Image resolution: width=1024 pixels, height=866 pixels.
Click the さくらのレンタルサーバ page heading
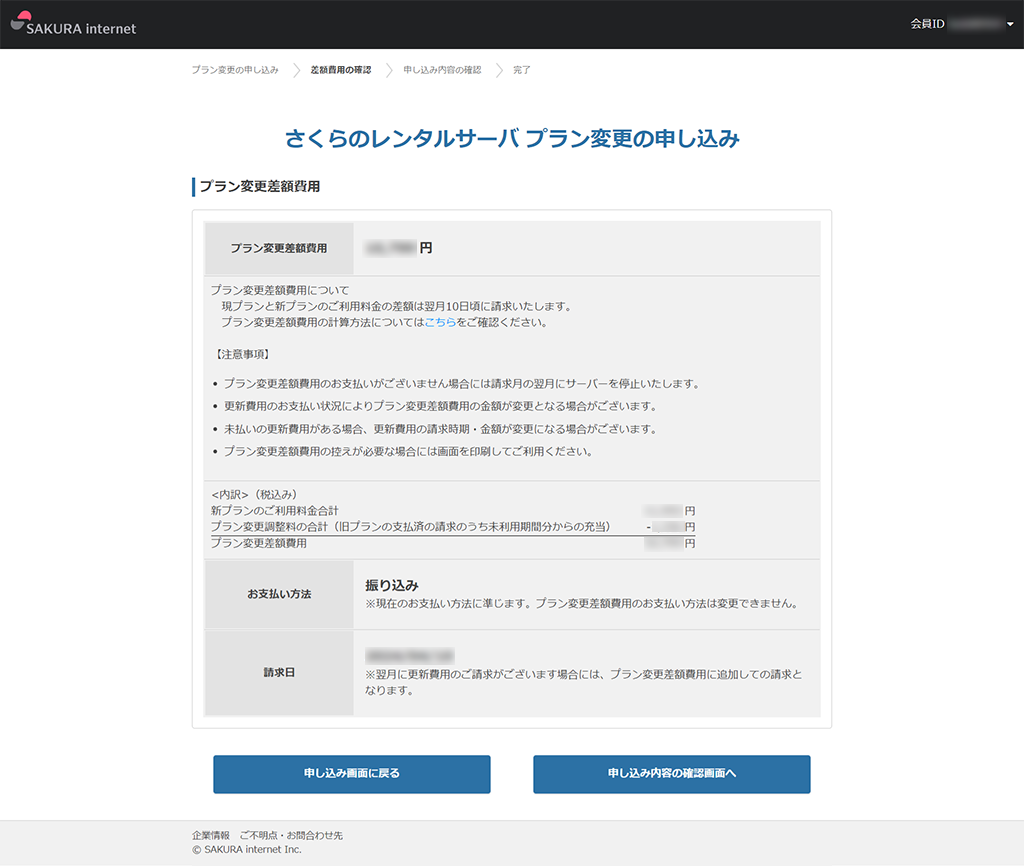[512, 139]
